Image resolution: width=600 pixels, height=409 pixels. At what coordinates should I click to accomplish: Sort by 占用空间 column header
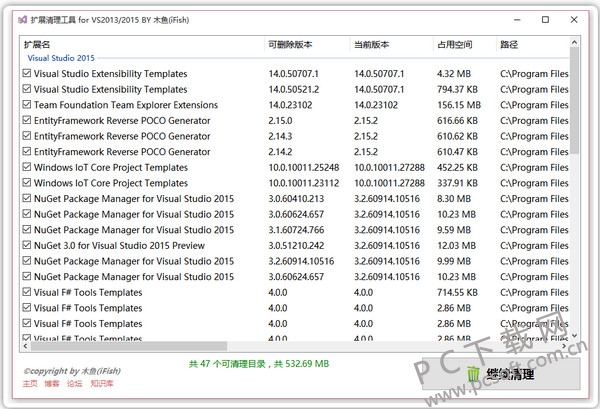(x=465, y=44)
